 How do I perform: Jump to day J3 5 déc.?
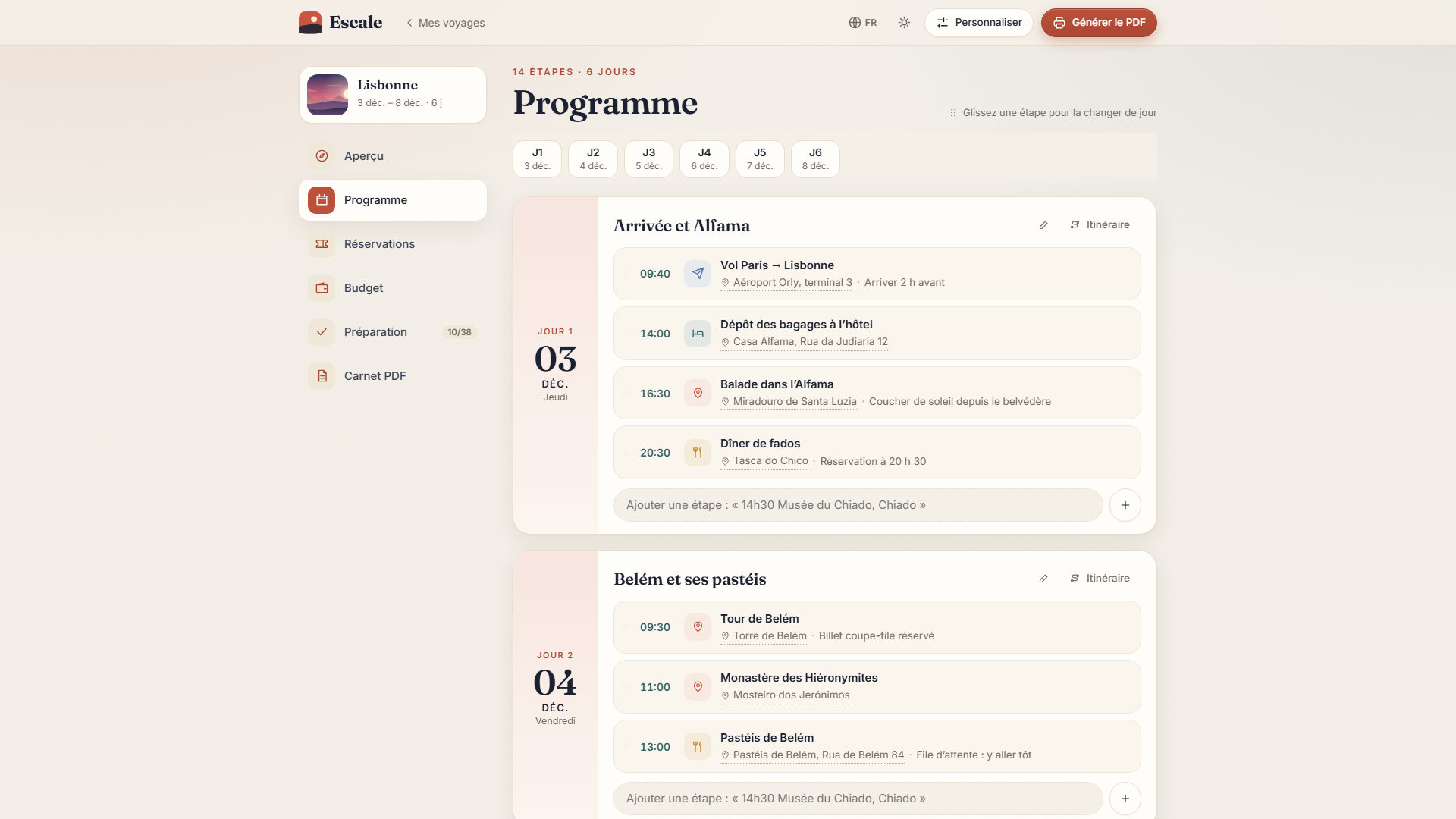click(x=648, y=159)
